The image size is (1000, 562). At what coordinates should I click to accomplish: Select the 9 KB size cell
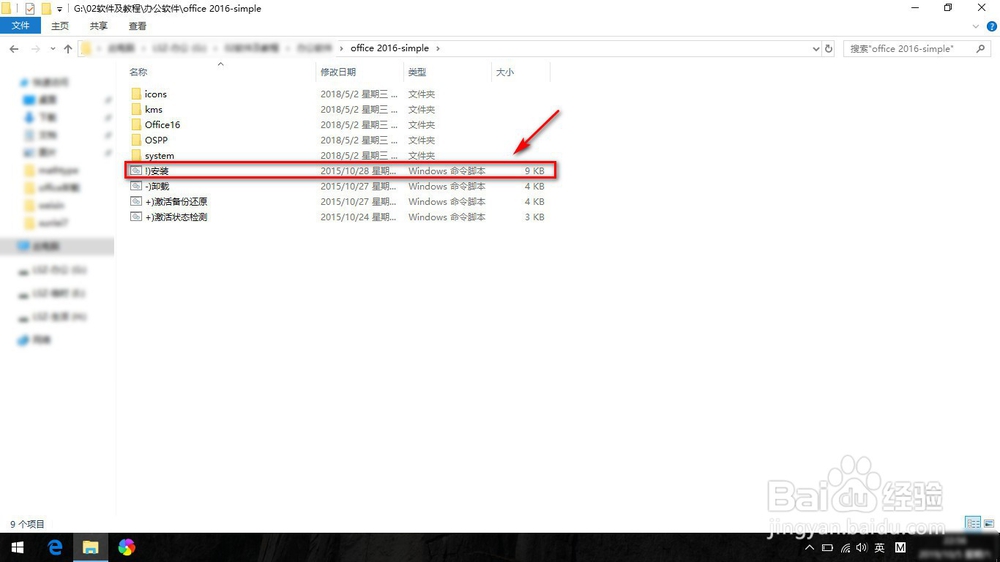534,170
